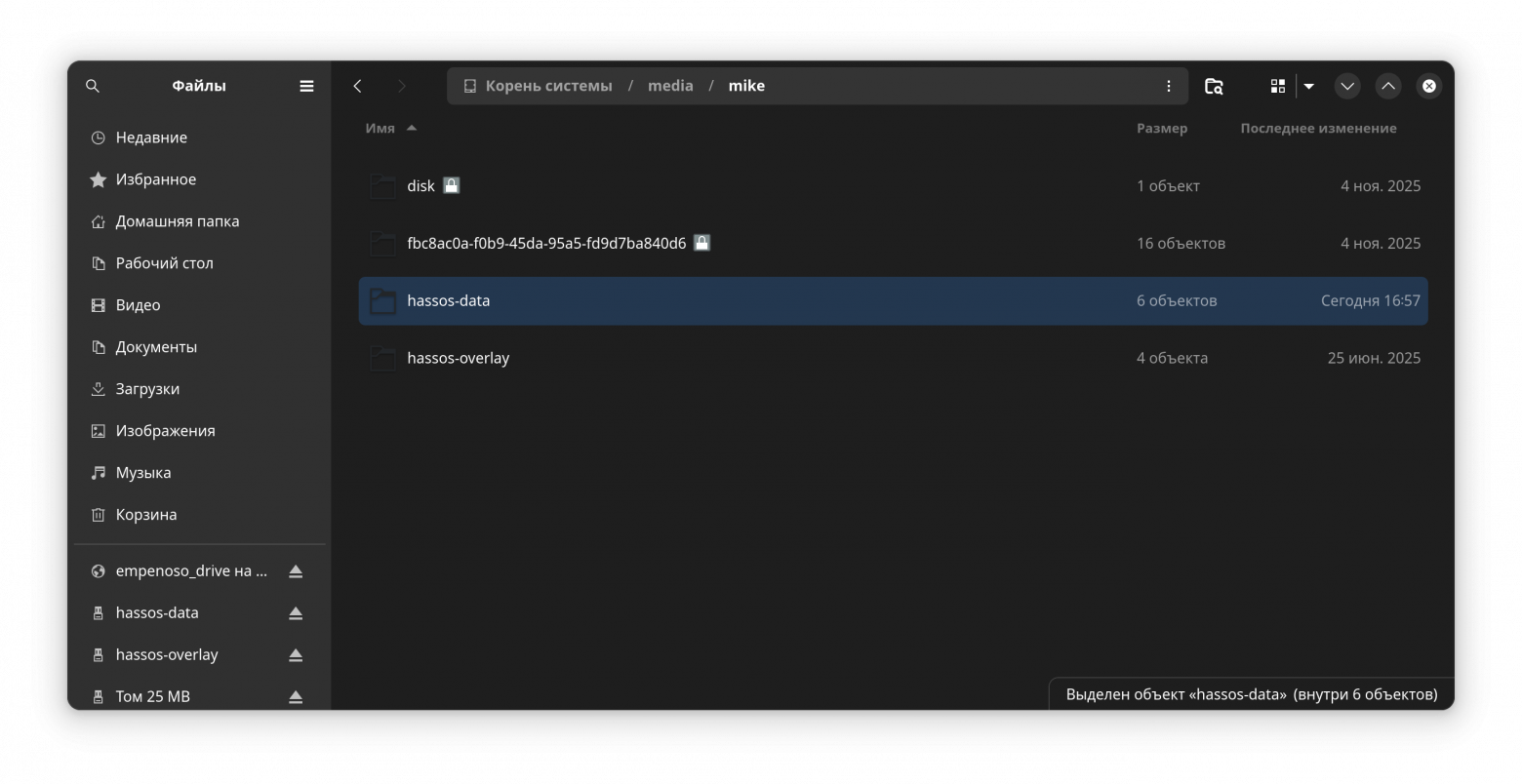Navigate to media via the breadcrumb
This screenshot has width=1522, height=784.
670,86
